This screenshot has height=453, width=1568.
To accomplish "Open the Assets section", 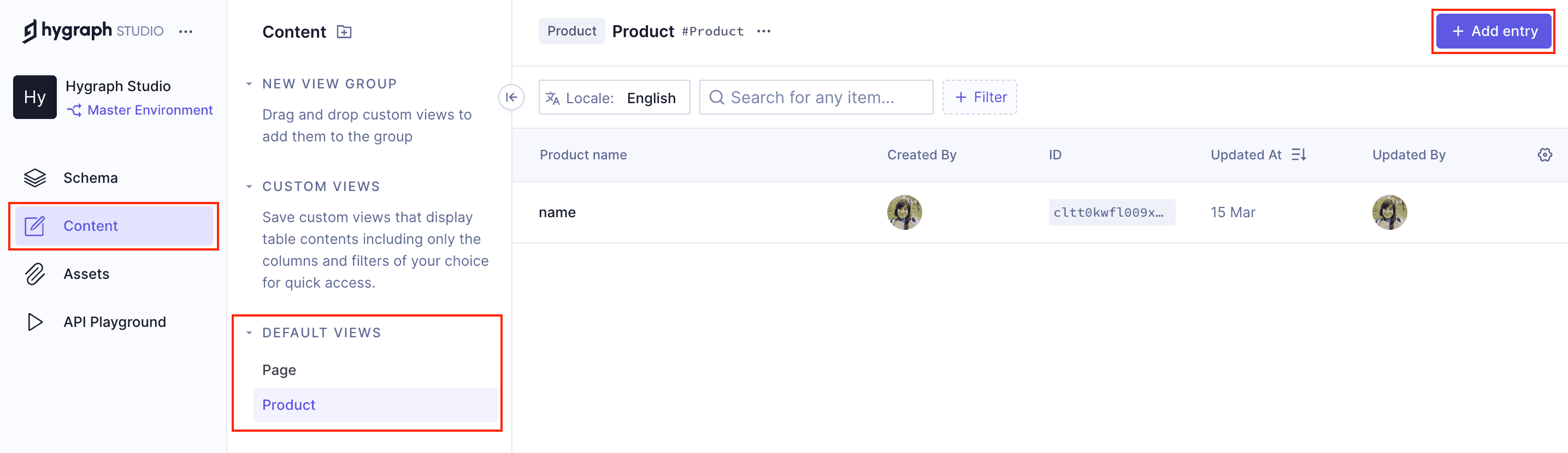I will (86, 273).
